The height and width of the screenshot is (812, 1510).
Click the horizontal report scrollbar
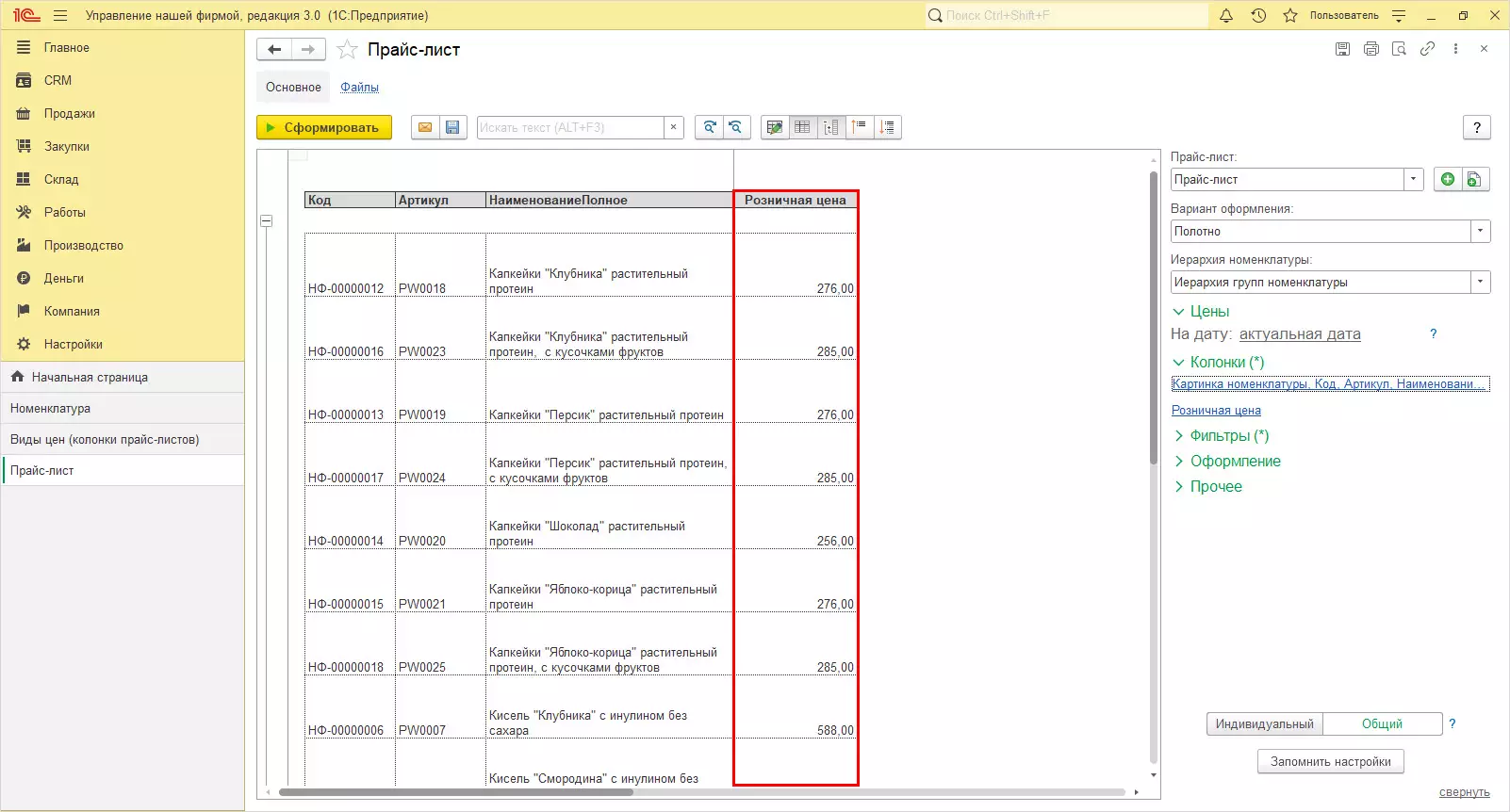(x=456, y=792)
